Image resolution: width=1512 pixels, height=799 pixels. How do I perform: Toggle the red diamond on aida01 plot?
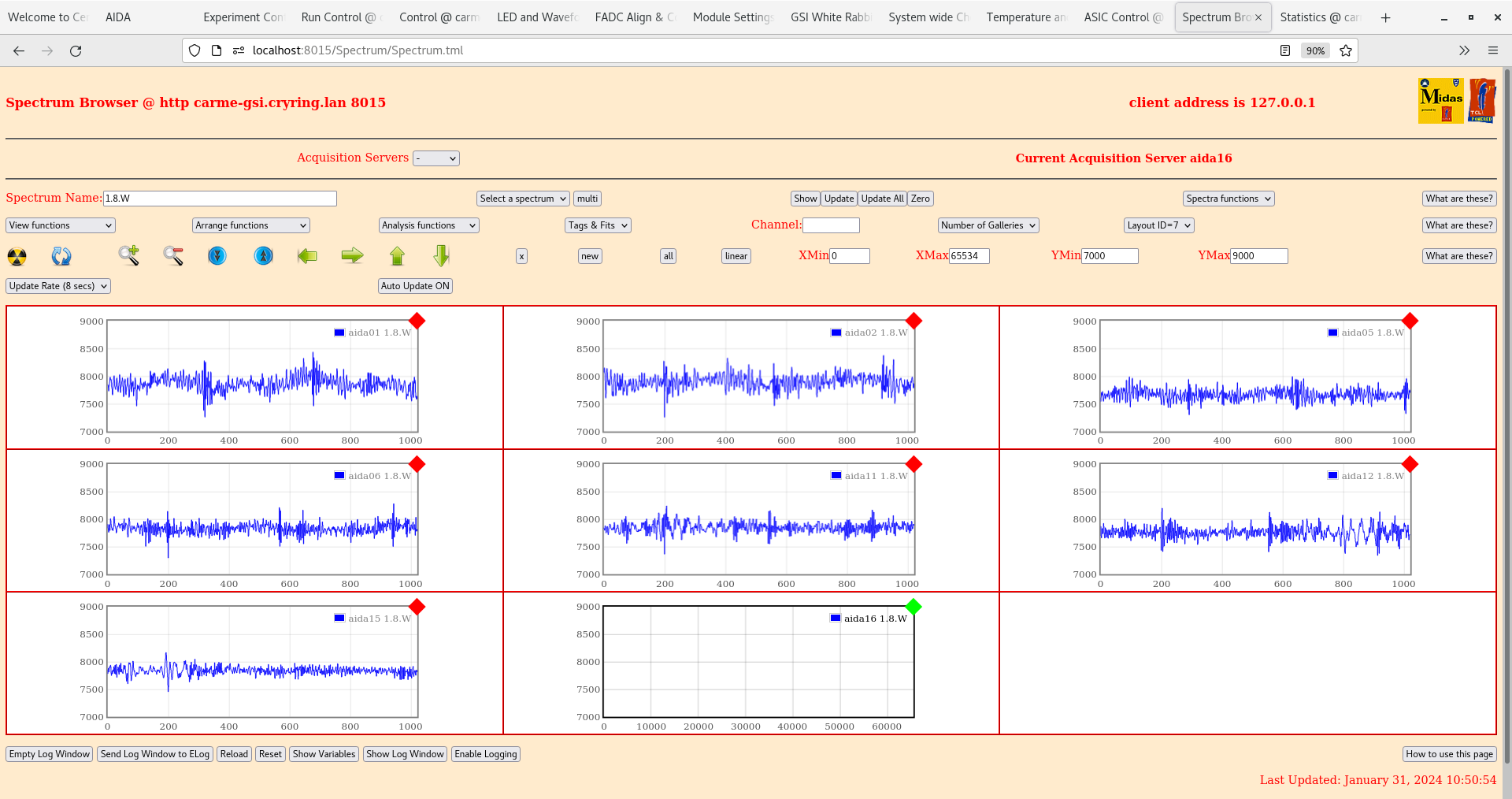[x=417, y=321]
